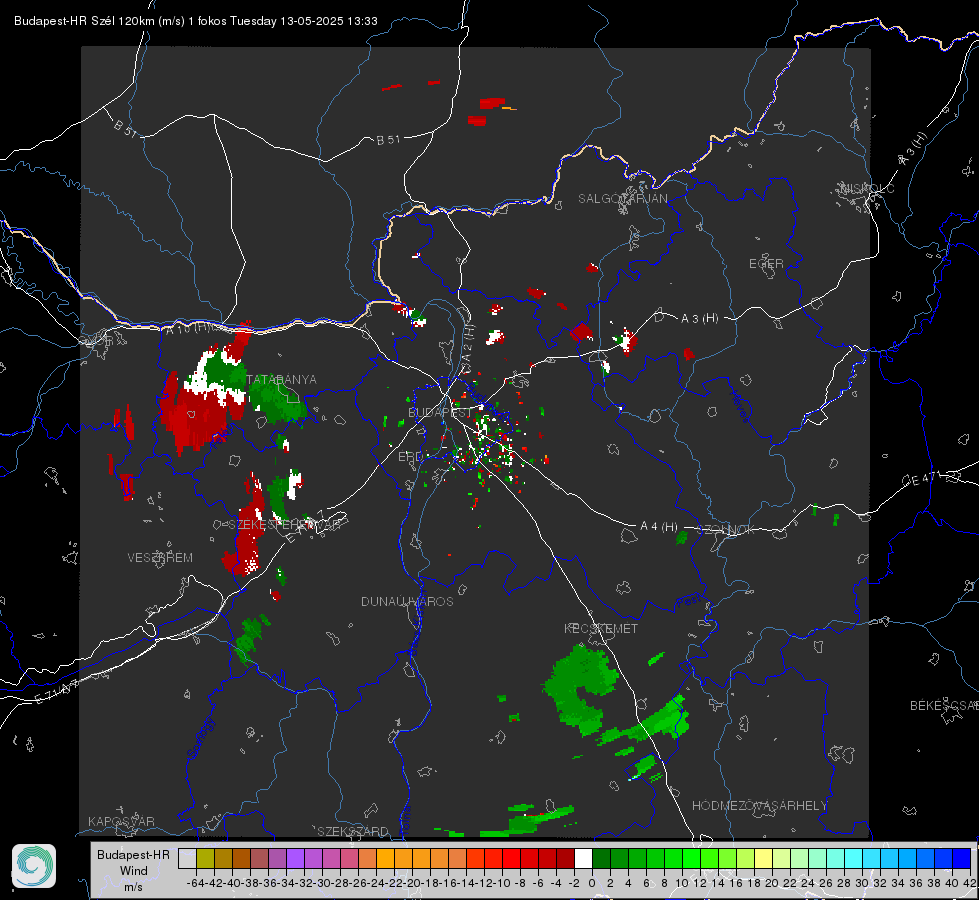Click the yellow swatch above the 20 label

click(x=764, y=859)
